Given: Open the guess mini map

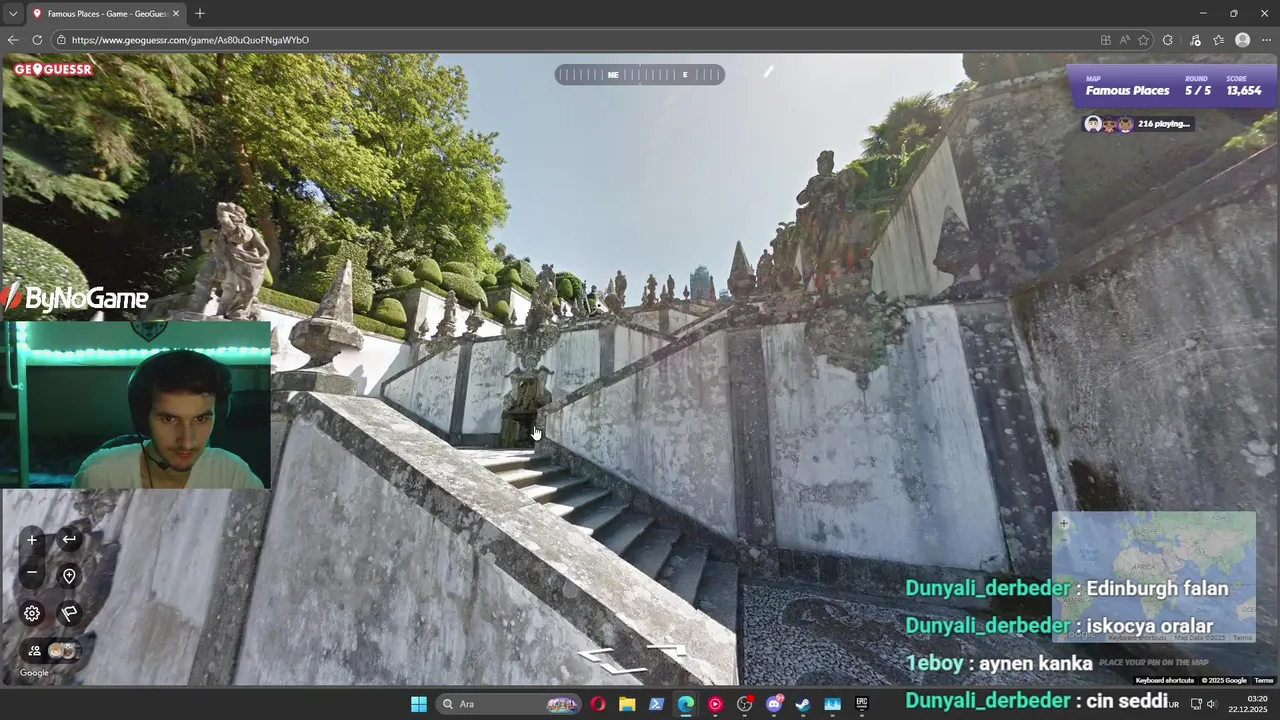Looking at the screenshot, I should [x=1154, y=577].
